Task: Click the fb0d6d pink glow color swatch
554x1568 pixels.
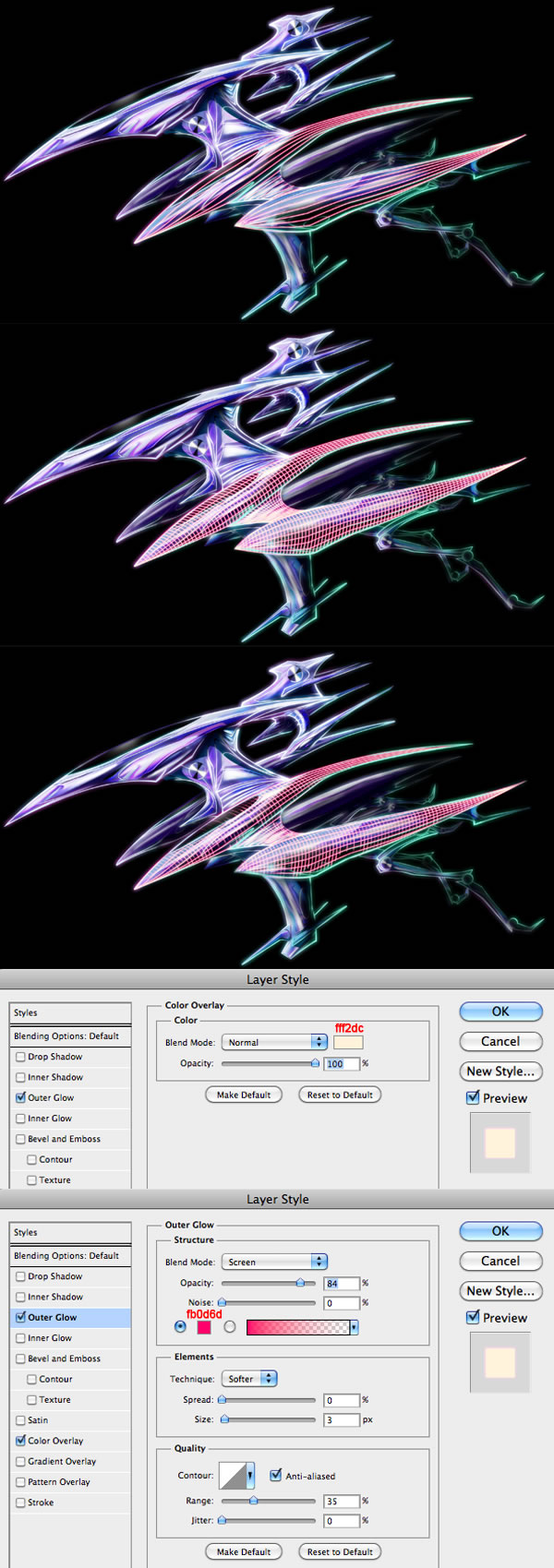Action: pos(204,1327)
